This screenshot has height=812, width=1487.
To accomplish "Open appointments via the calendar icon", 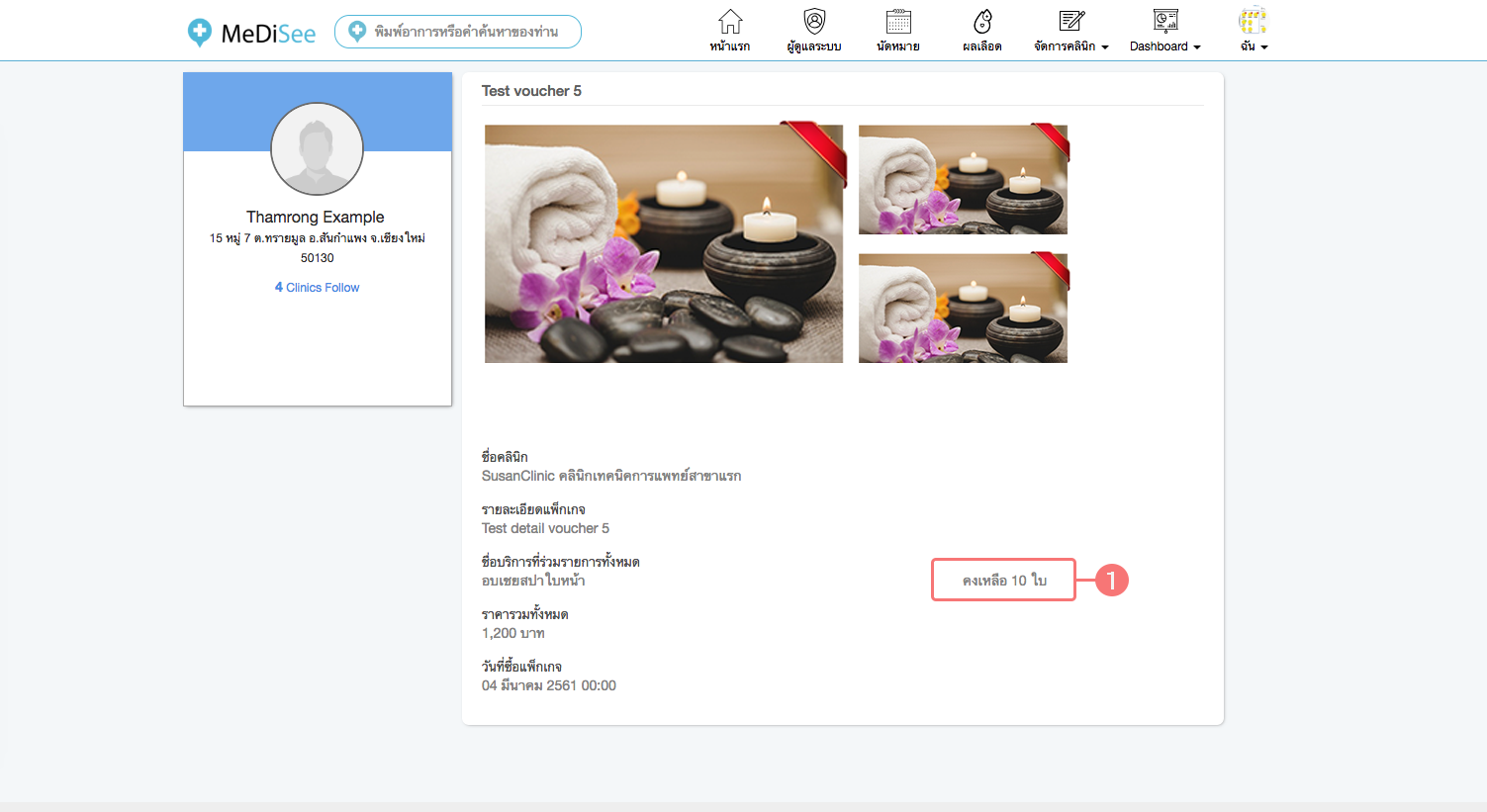I will [898, 22].
